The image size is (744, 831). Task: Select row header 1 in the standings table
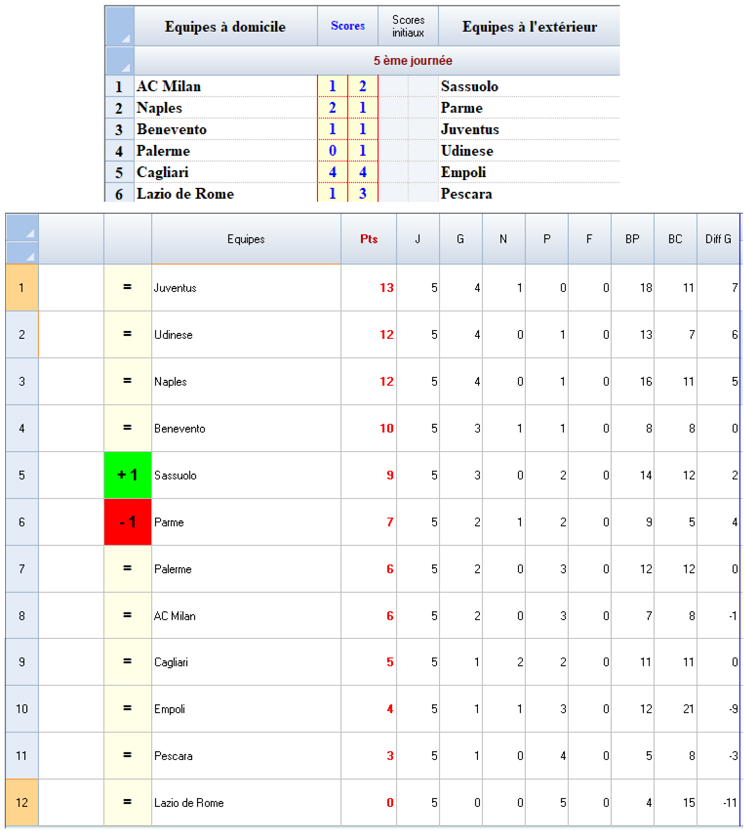21,288
